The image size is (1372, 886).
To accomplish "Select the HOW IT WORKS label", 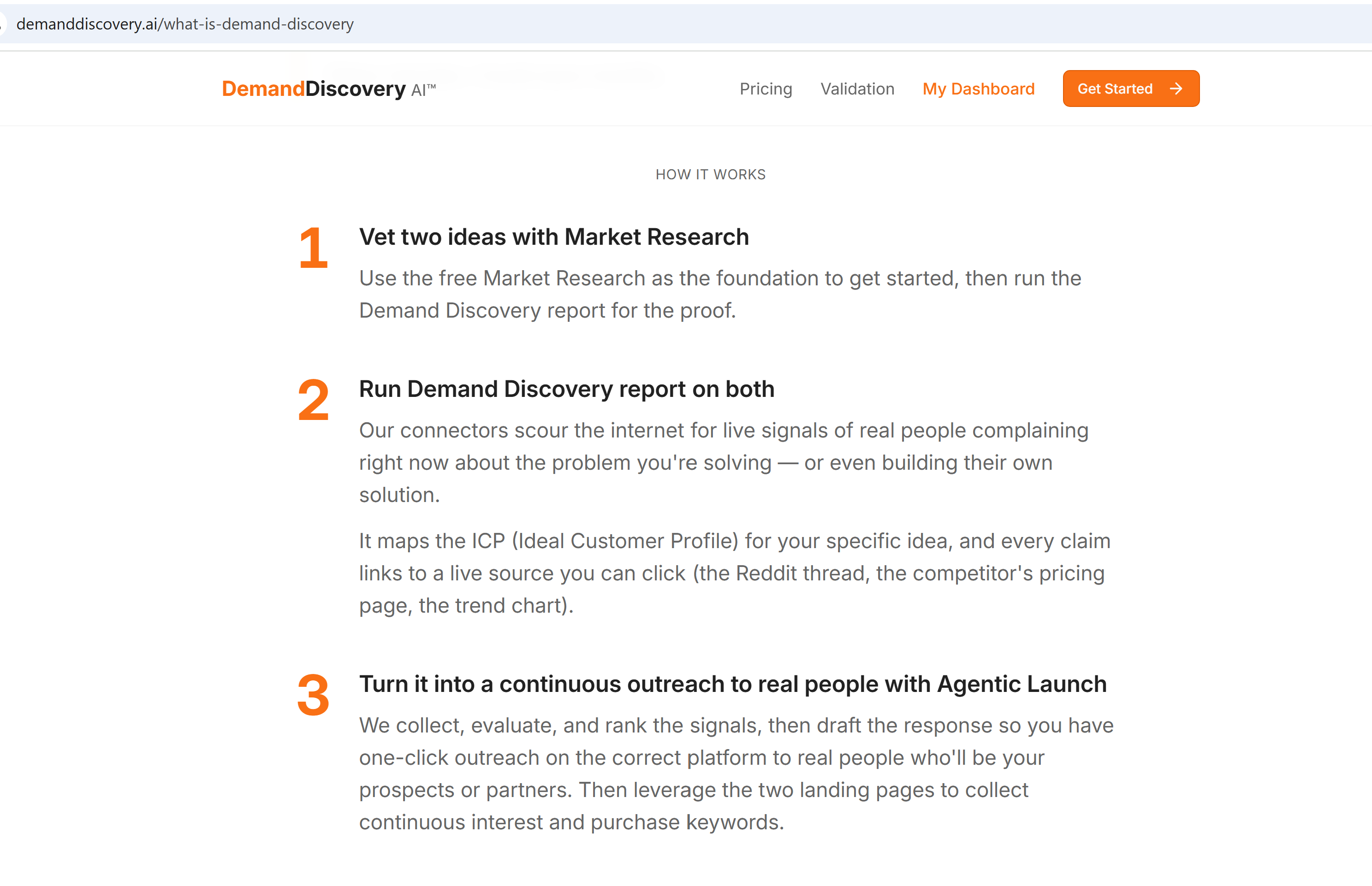I will point(710,174).
